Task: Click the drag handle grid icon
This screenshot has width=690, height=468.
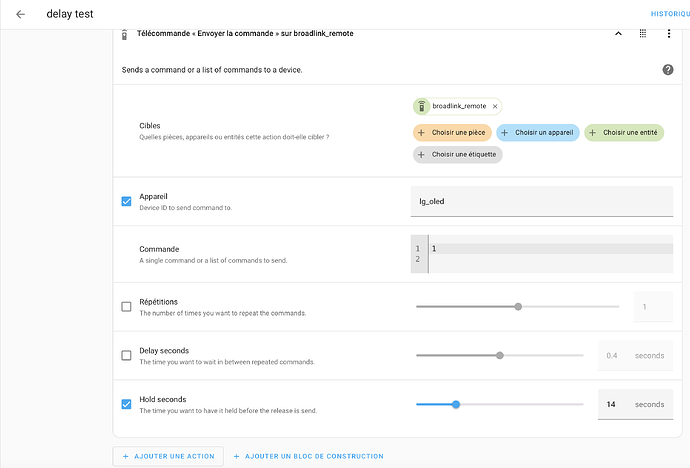Action: tap(643, 34)
